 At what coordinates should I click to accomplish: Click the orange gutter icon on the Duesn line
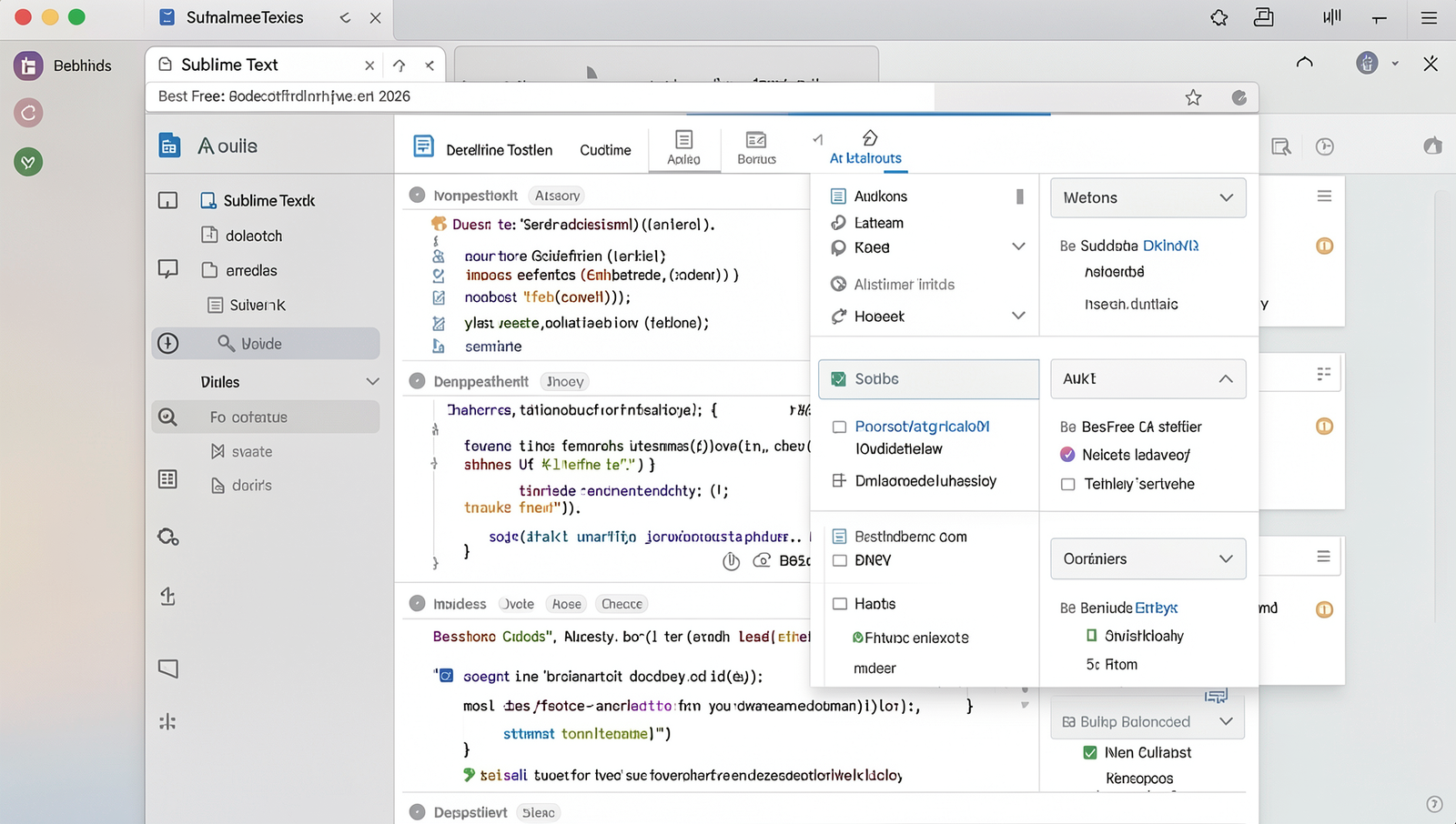click(x=439, y=224)
